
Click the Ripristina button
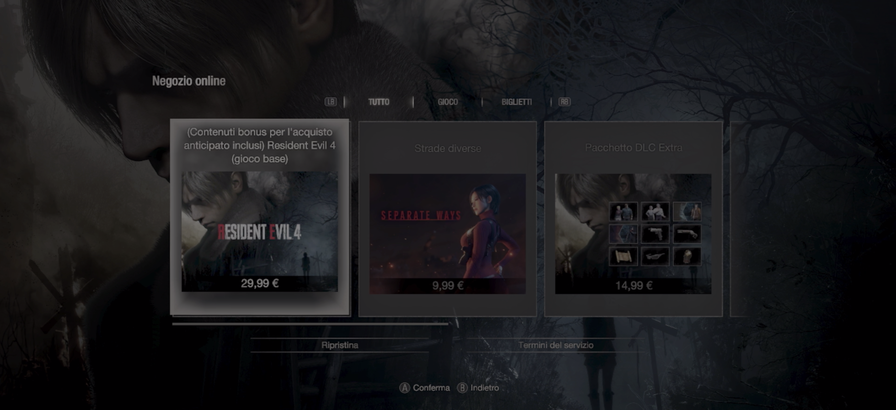340,344
